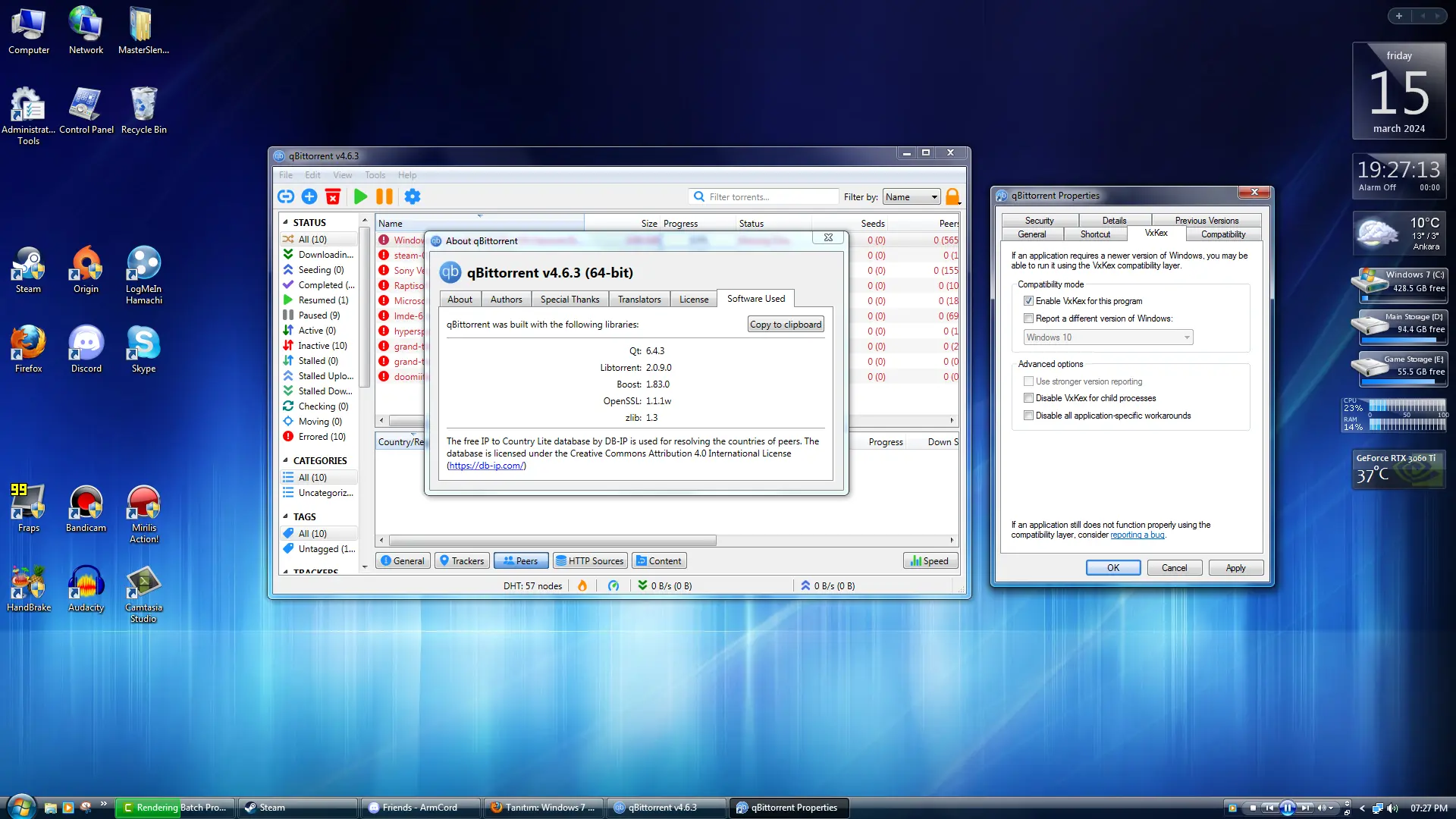The width and height of the screenshot is (1456, 819).
Task: Select Control Panel desktop icon
Action: click(x=86, y=111)
